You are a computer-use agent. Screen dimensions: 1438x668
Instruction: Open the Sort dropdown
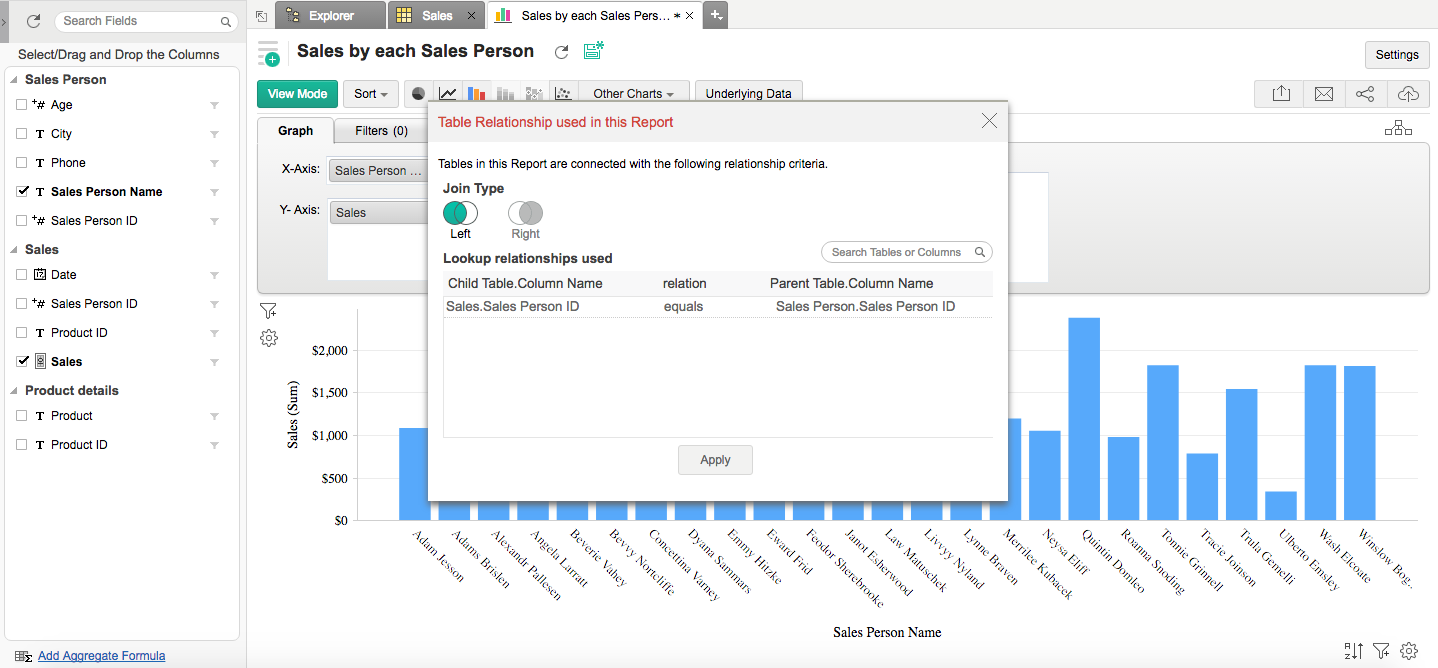coord(370,93)
